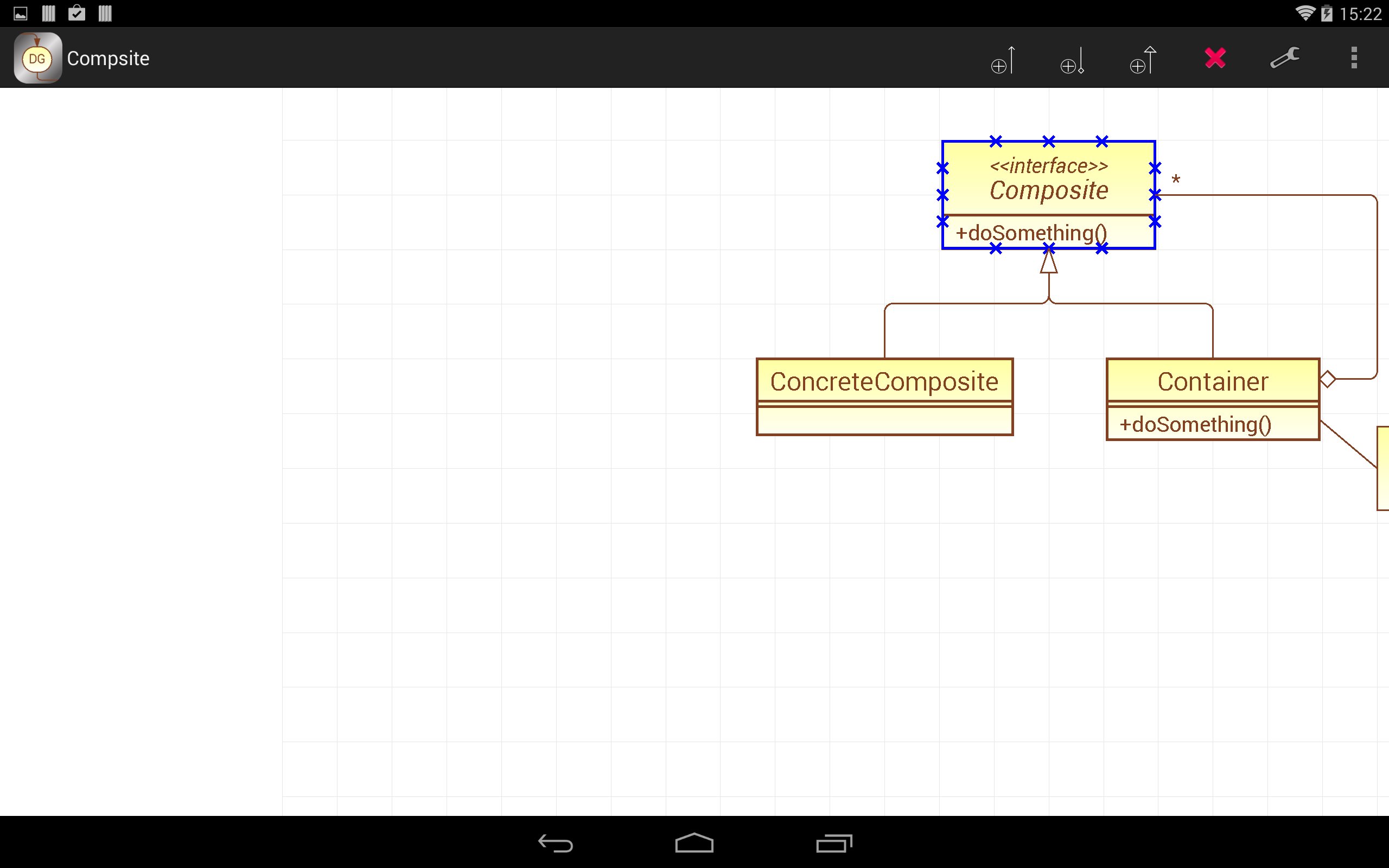Open the three-dot overflow menu

click(x=1354, y=58)
